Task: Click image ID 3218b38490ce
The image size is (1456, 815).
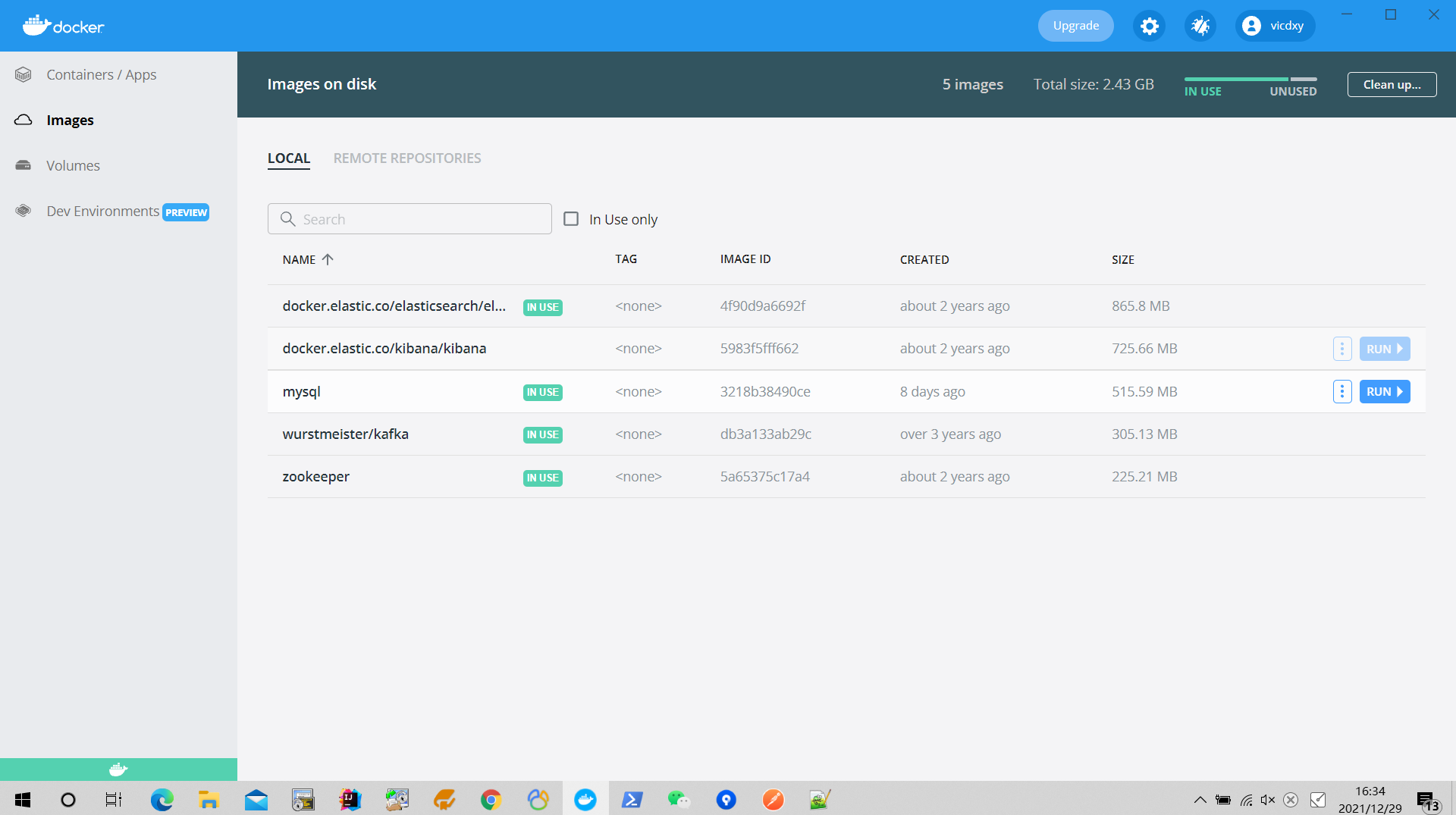Action: (x=765, y=392)
